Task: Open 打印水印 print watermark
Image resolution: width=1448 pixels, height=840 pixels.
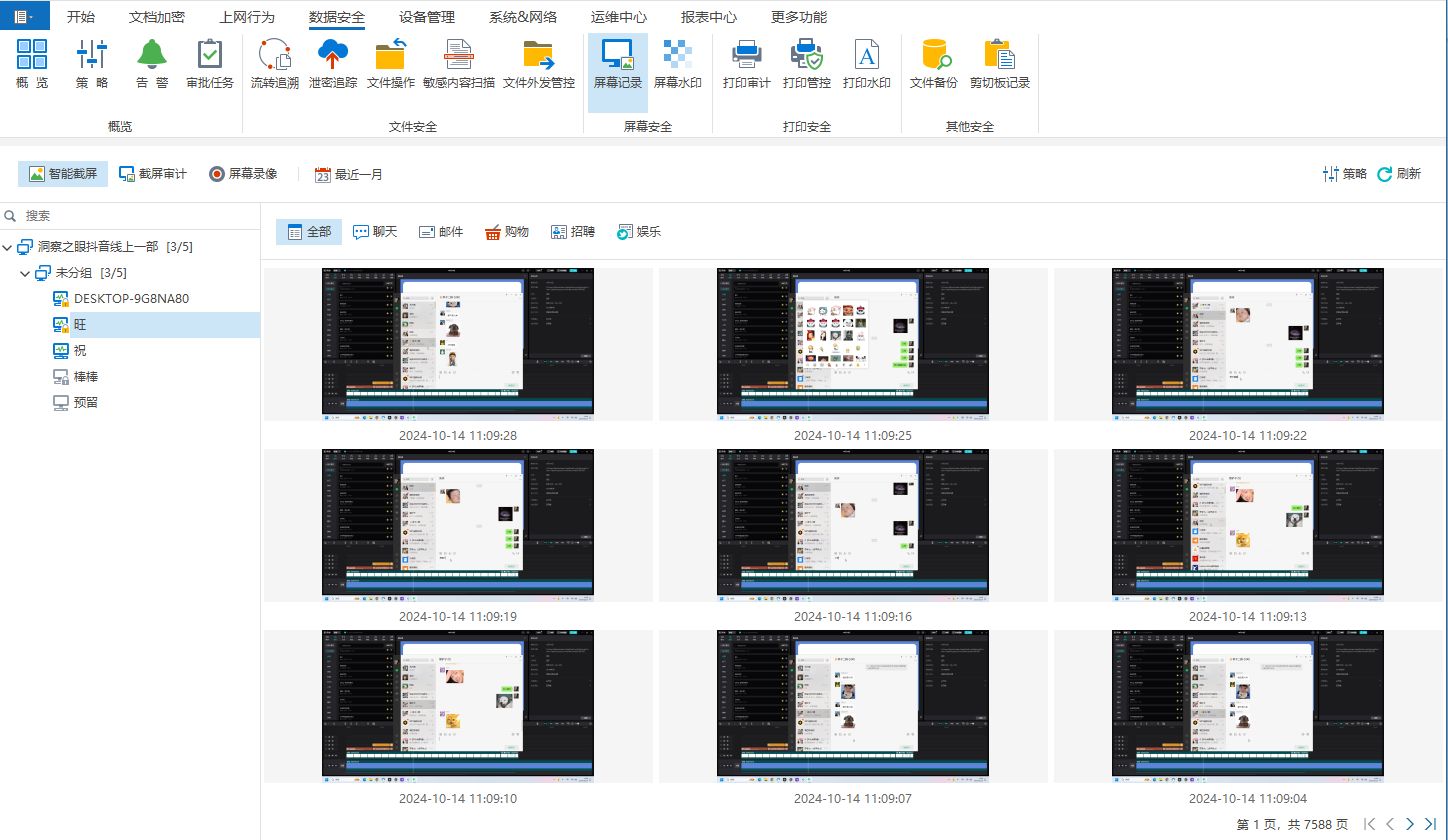Action: coord(867,66)
